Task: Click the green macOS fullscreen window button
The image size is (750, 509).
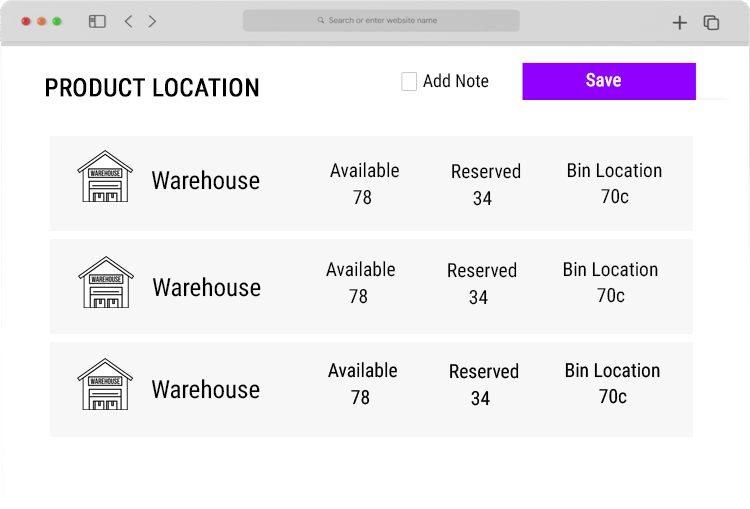Action: click(x=57, y=22)
